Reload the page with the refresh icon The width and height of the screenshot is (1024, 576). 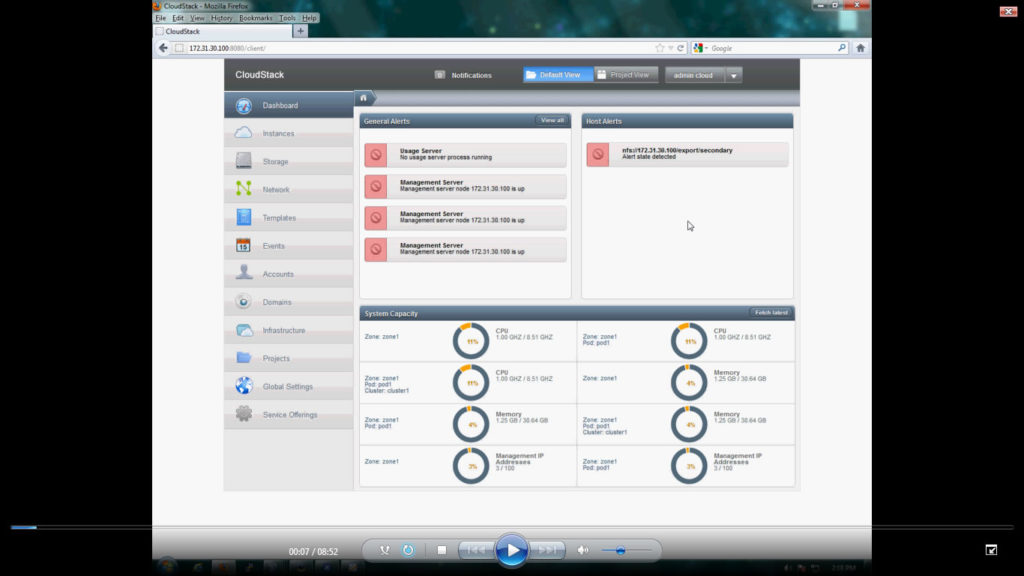click(680, 48)
